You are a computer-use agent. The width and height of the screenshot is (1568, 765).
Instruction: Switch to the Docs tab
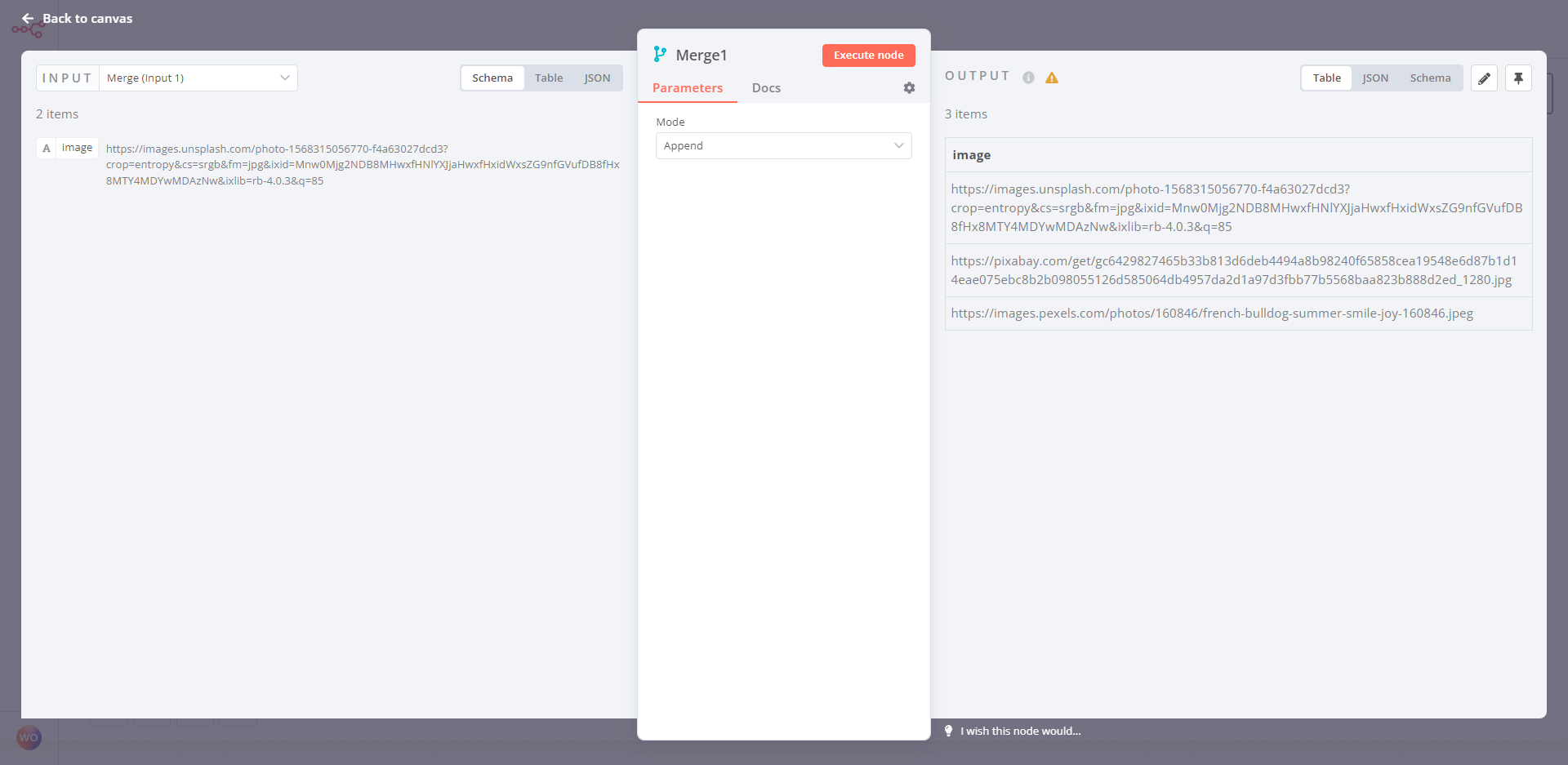pyautogui.click(x=765, y=88)
